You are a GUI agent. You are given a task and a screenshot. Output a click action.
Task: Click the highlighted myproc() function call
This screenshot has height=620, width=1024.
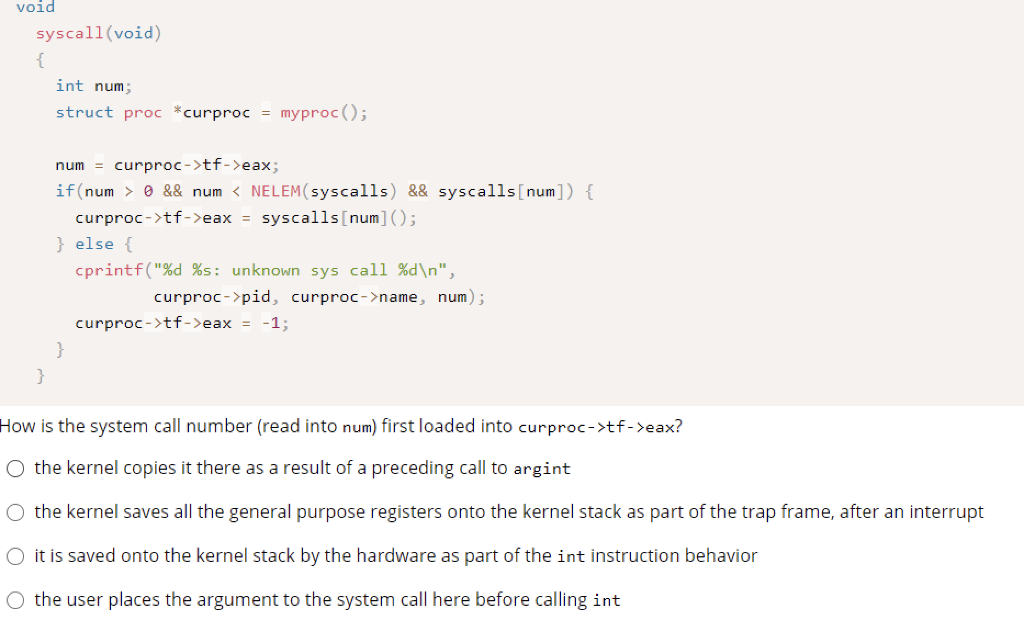(x=312, y=112)
